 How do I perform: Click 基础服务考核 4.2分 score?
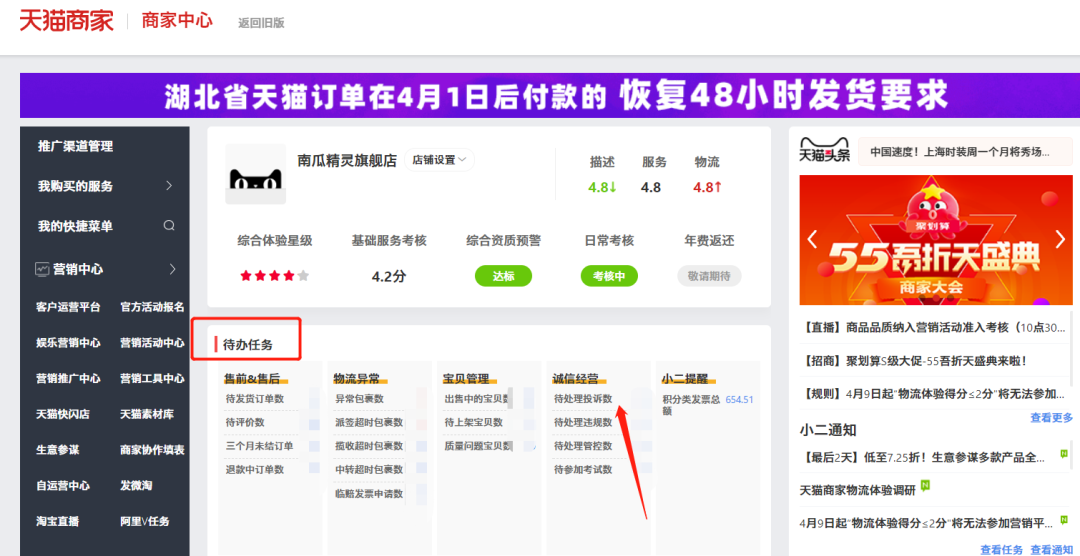point(388,277)
